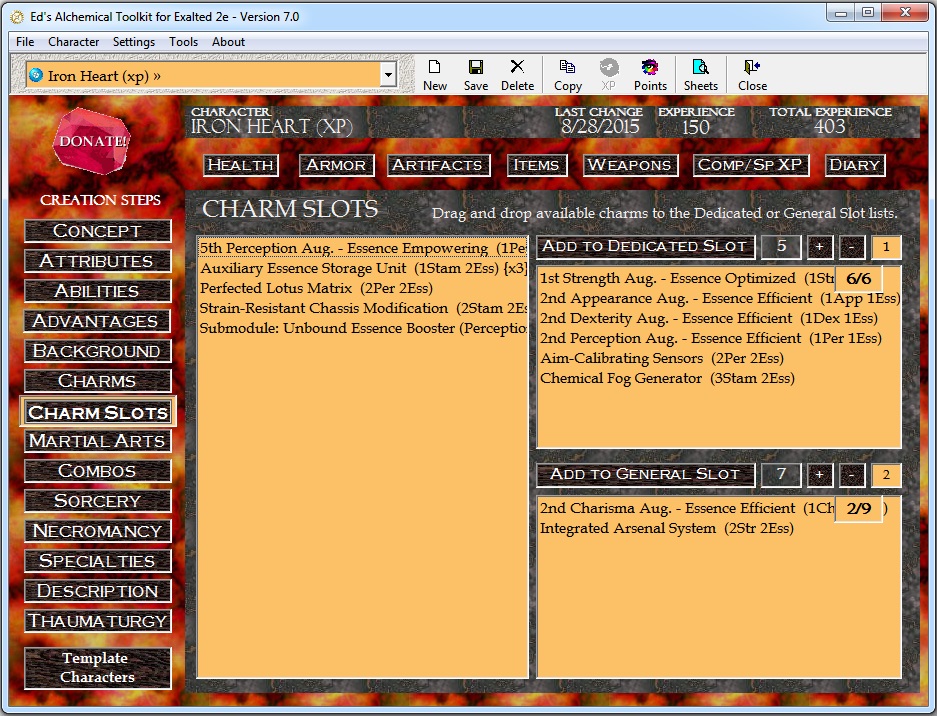The image size is (937, 716).
Task: Select Aim-Calibrating Sensors in dedicated slots
Action: pyautogui.click(x=719, y=358)
